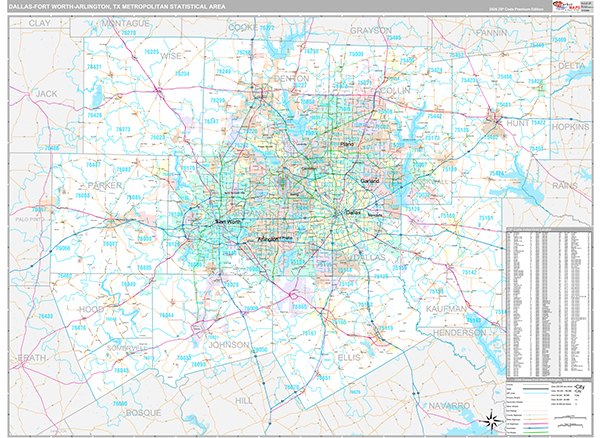
Task: Select the WISE county label
Action: point(172,57)
